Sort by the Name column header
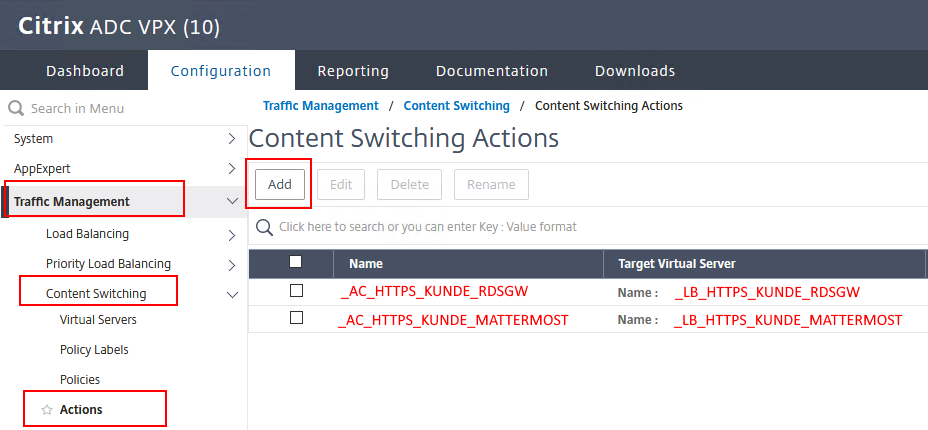 click(366, 264)
